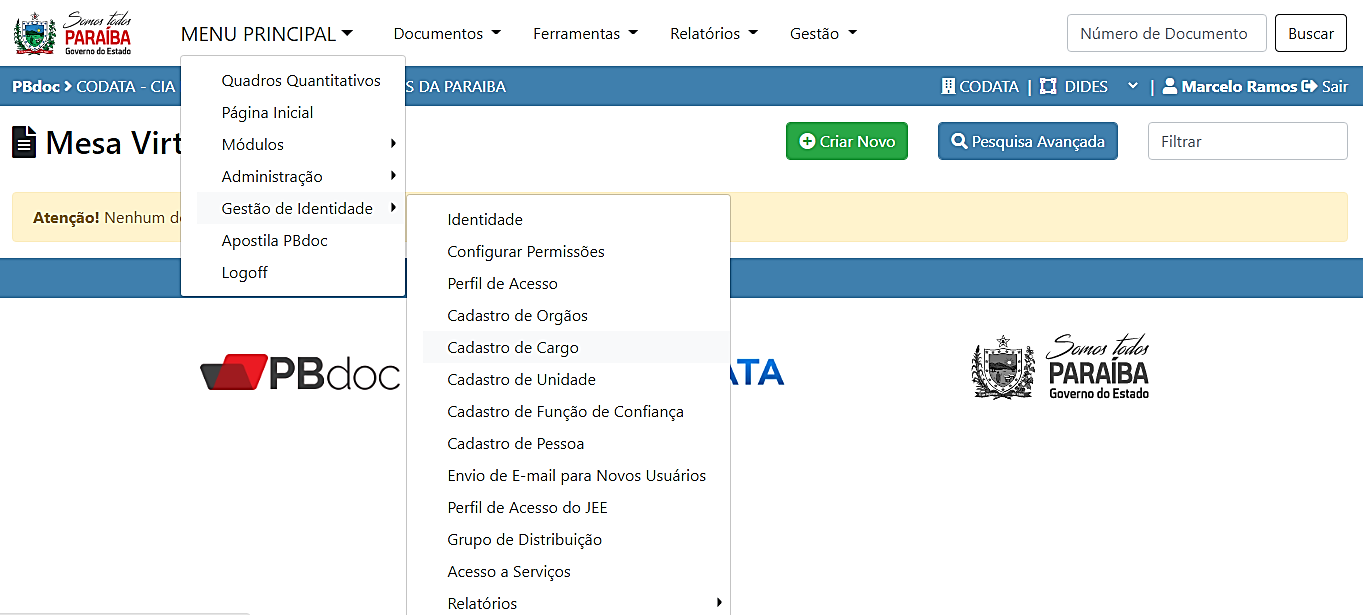Click the Marcelo Ramos user icon

[1169, 87]
